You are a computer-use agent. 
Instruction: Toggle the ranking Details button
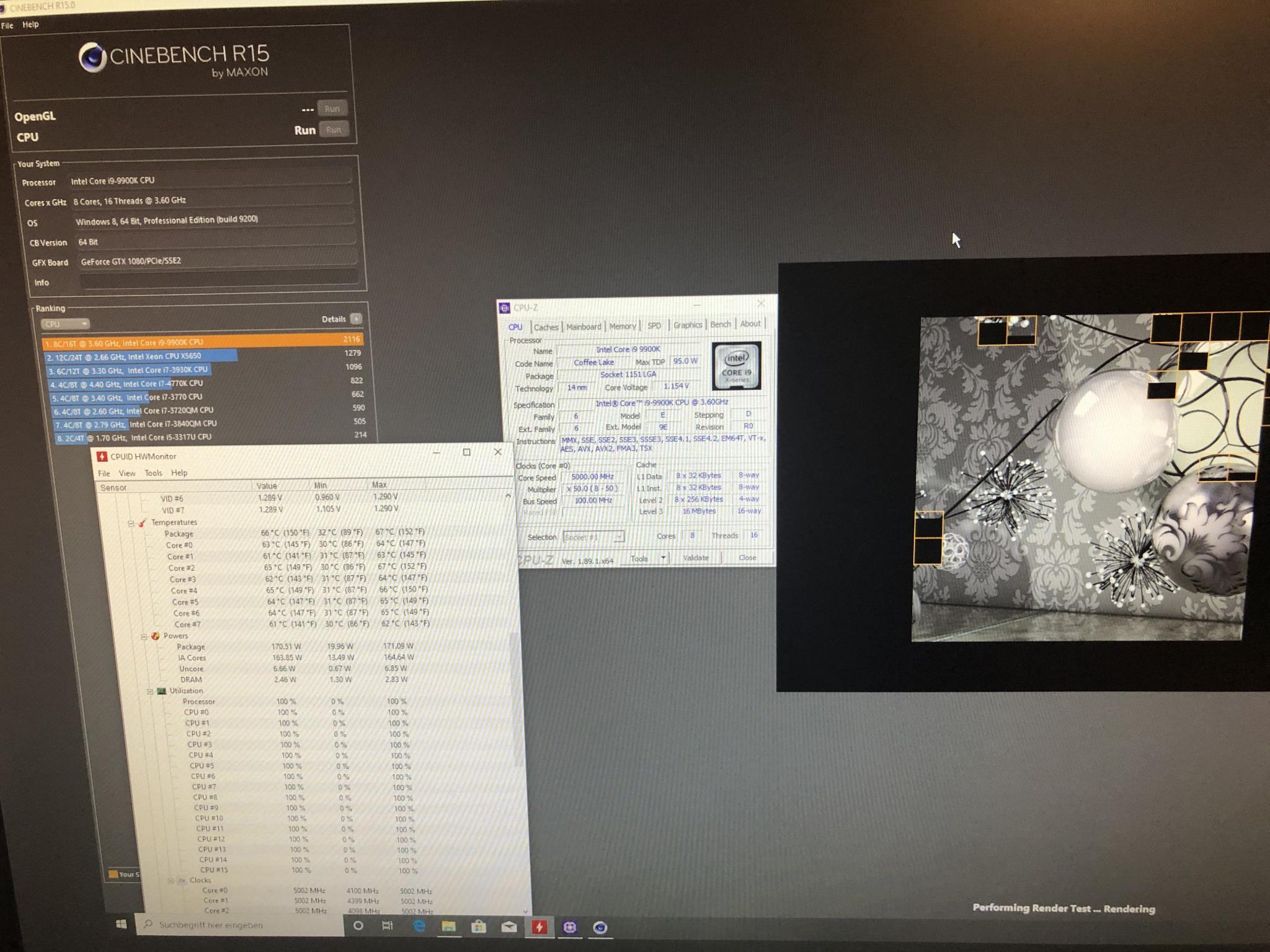[355, 319]
